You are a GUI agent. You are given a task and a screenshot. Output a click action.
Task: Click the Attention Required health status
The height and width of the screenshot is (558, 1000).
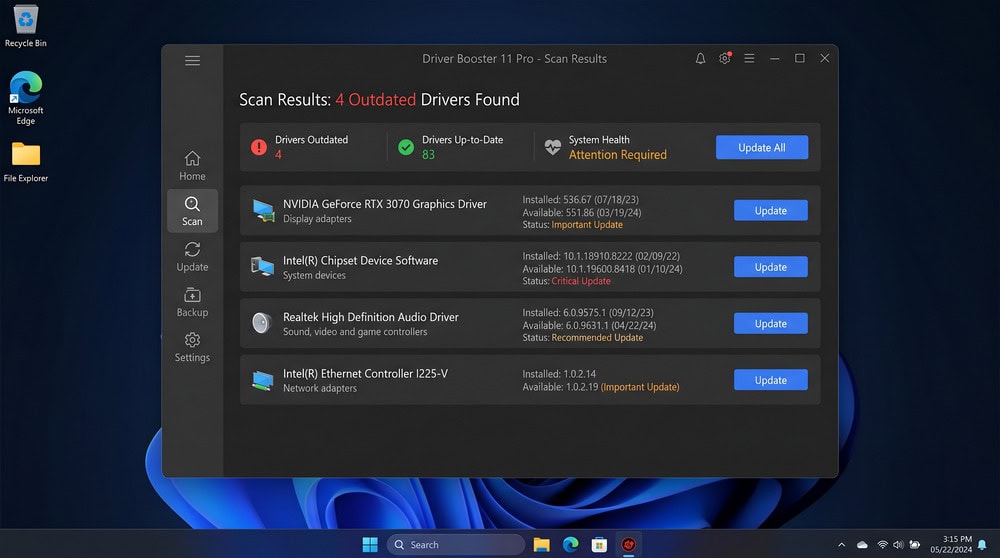[x=617, y=155]
